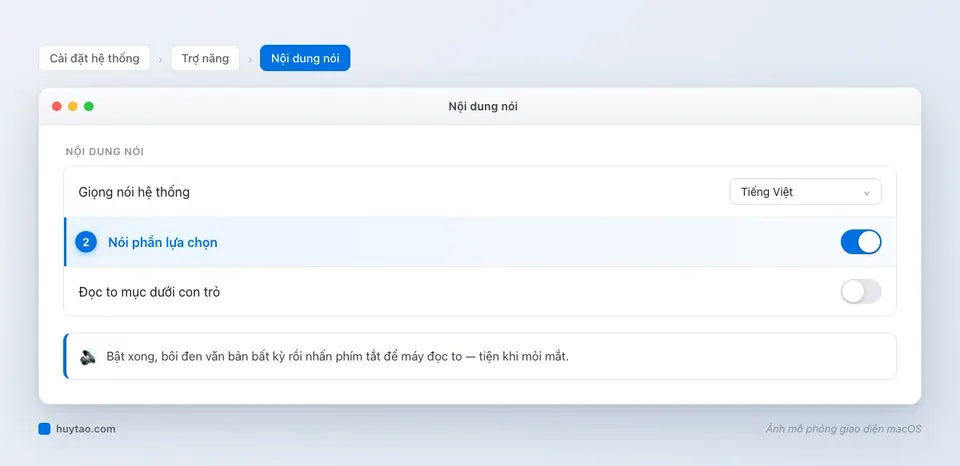Viewport: 960px width, 466px height.
Task: Enable Đọc to mục dưới con trỏ switch
Action: coord(861,291)
